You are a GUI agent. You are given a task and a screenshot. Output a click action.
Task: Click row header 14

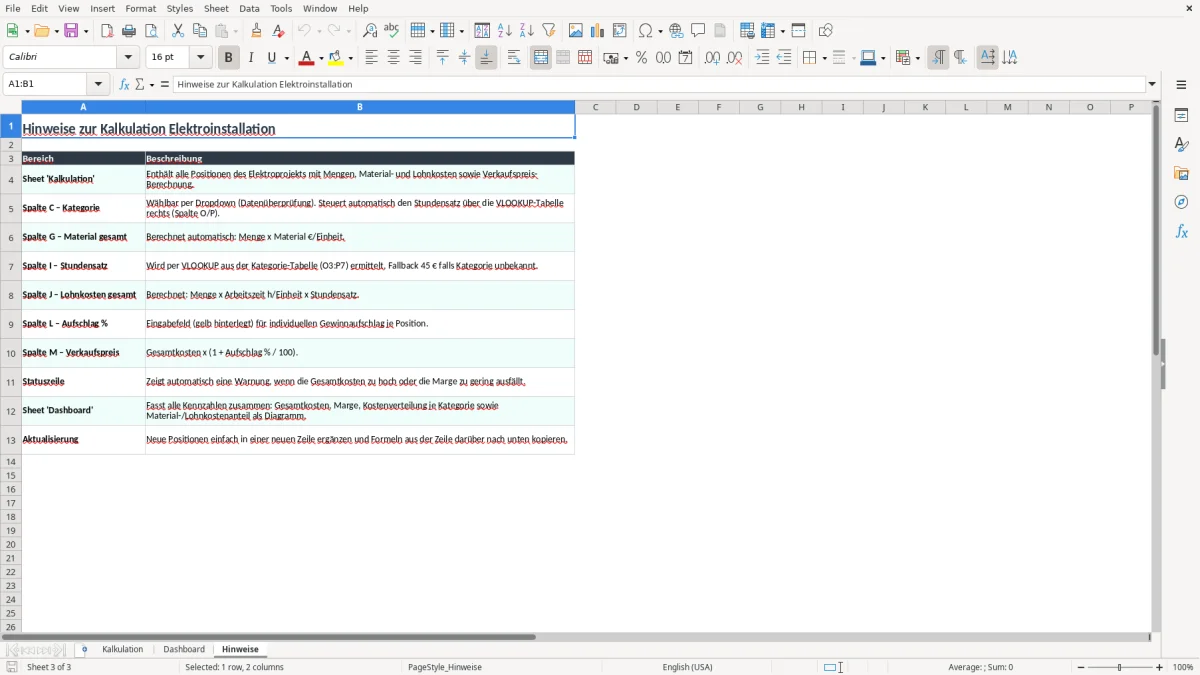click(11, 461)
